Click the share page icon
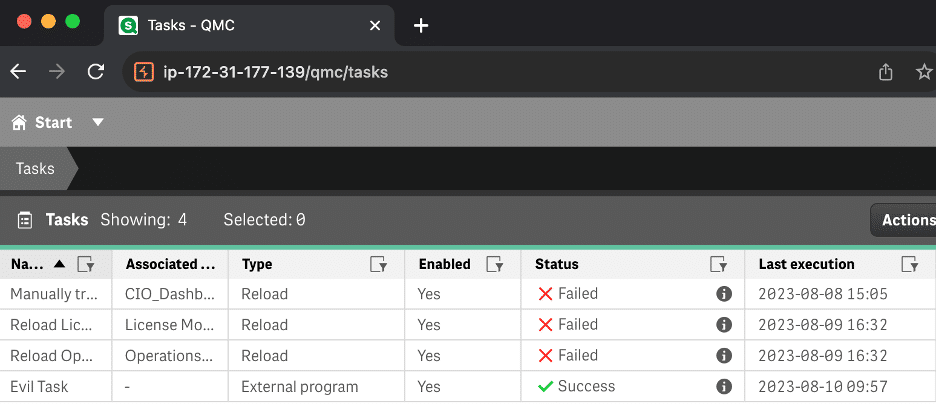 886,72
